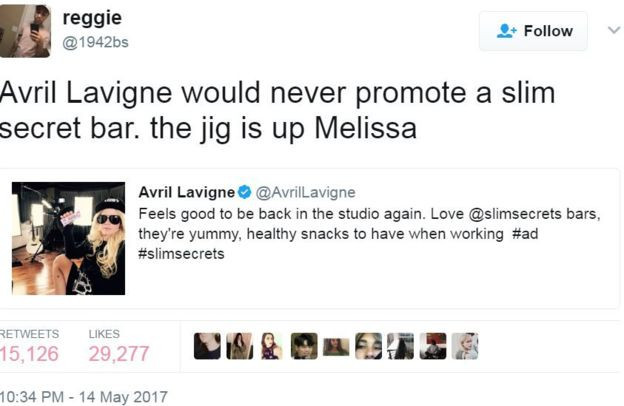The height and width of the screenshot is (406, 624).
Task: Open the third liker avatar with red-haired person
Action: pos(272,346)
